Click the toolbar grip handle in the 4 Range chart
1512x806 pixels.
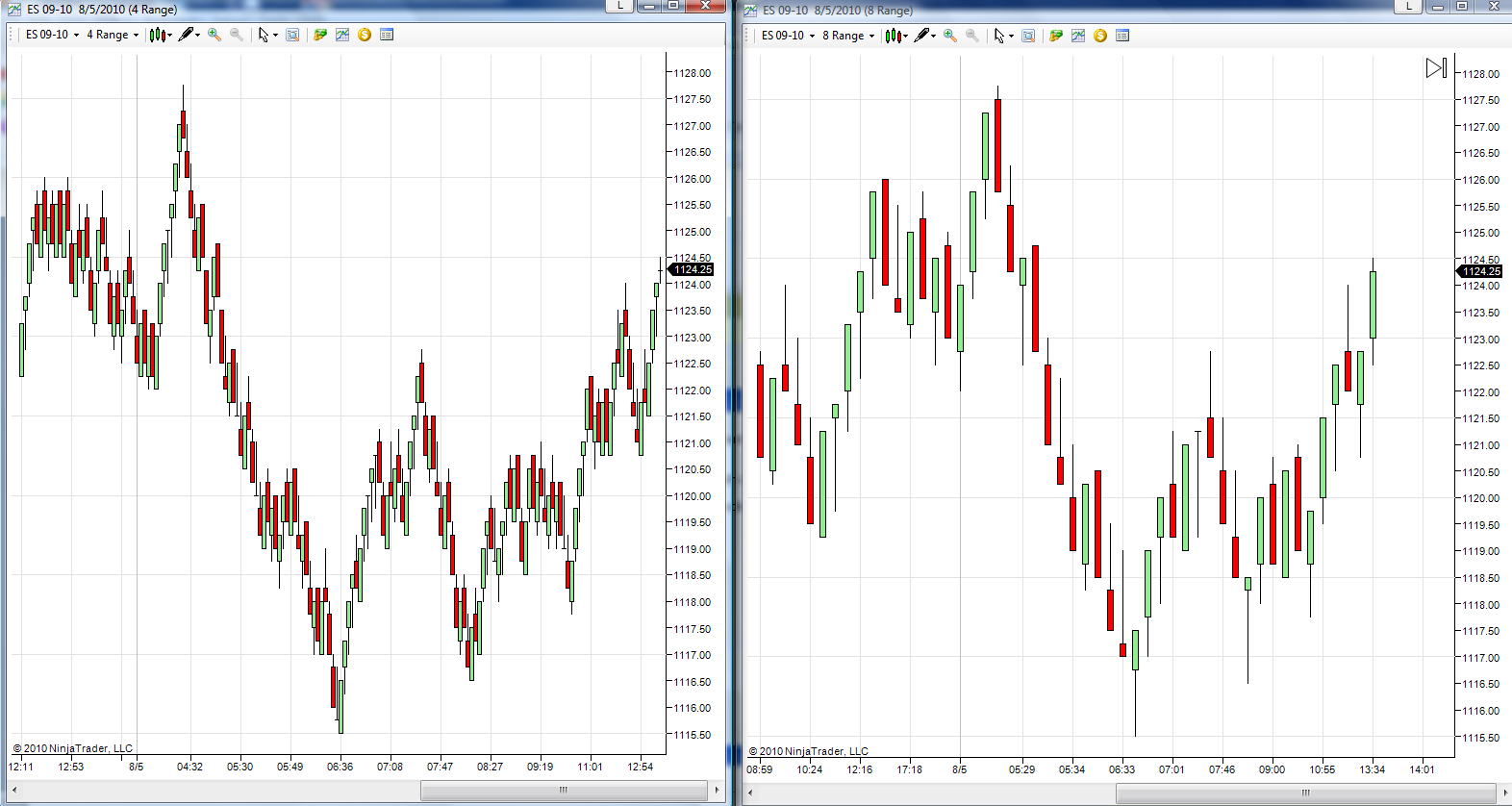(12, 35)
